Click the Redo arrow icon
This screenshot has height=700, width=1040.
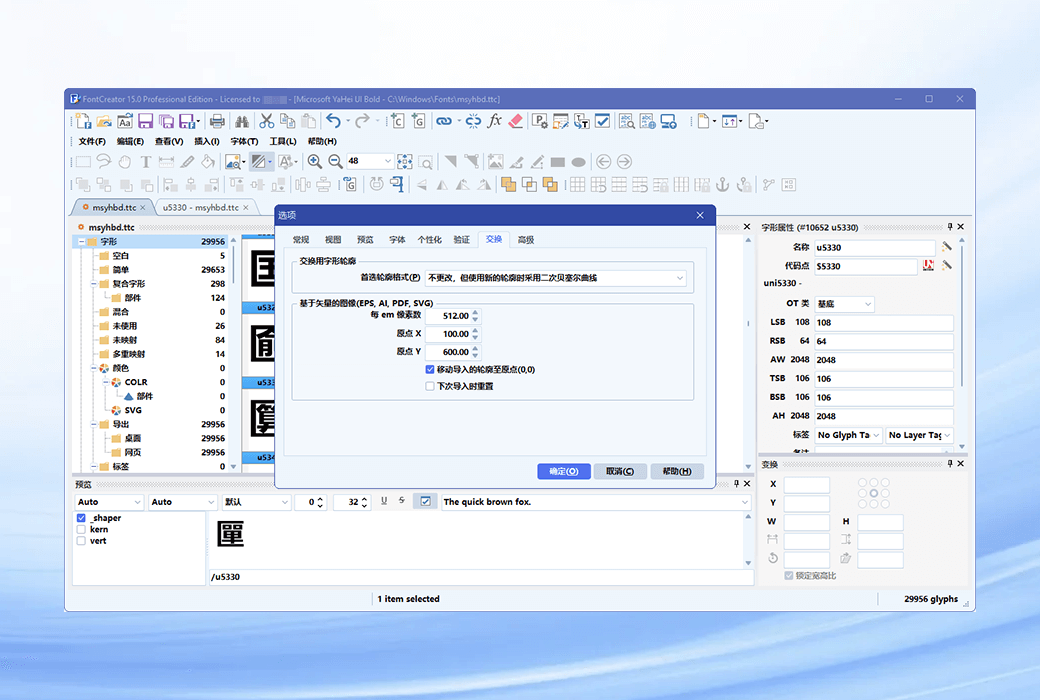361,121
